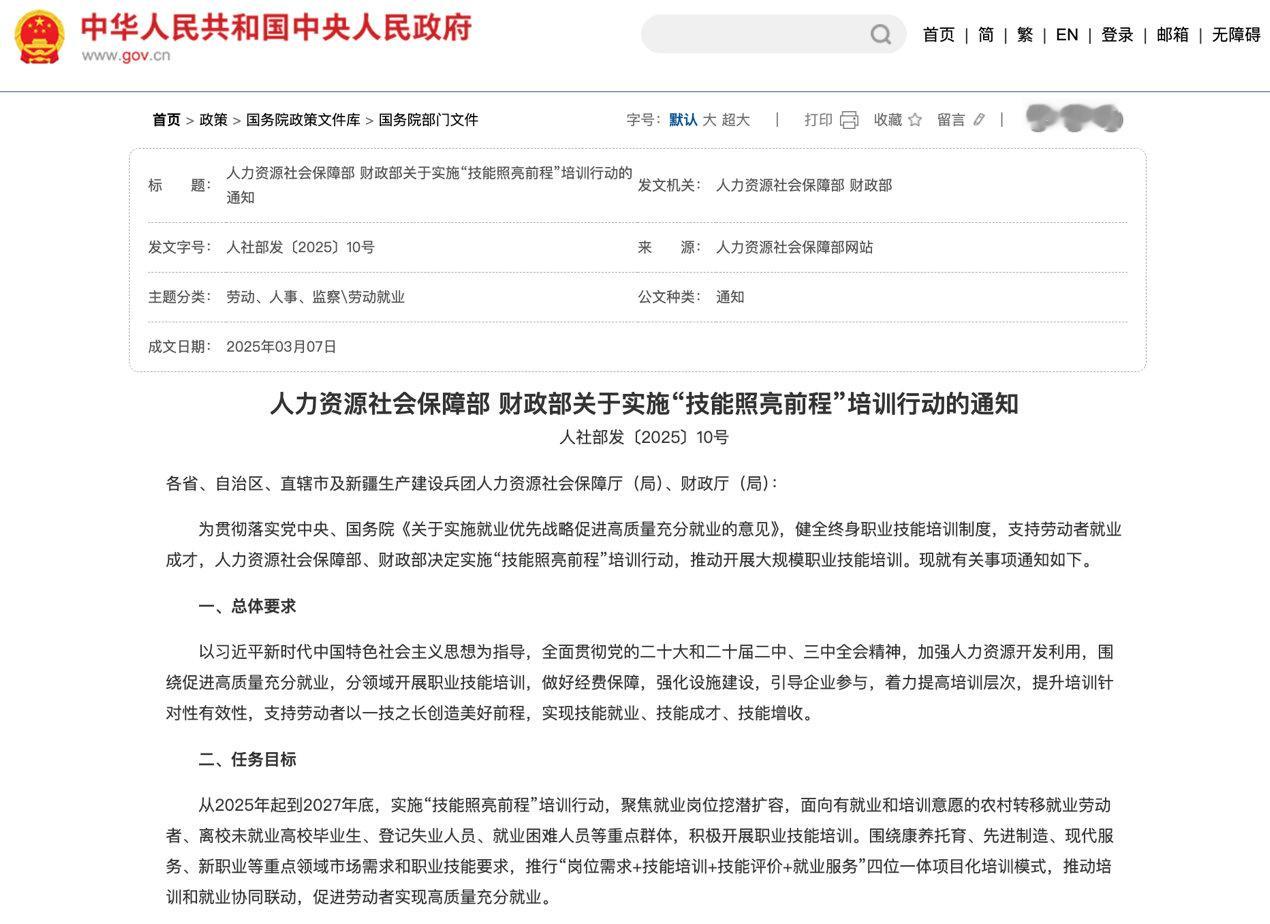This screenshot has width=1270, height=924.
Task: Click topic category 劳动、人事、监察\劳动就业
Action: click(315, 297)
